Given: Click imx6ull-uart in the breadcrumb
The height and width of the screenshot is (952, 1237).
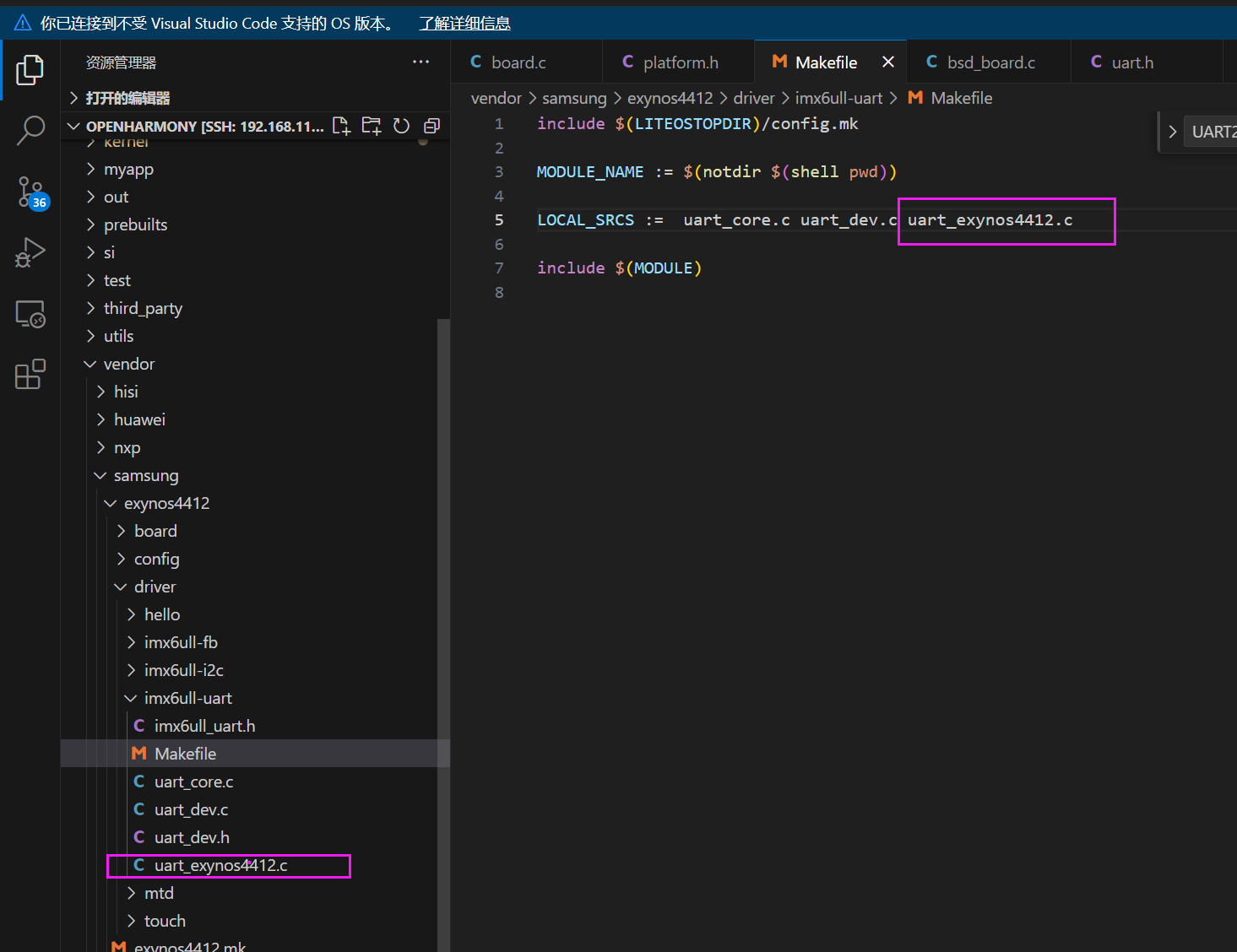Looking at the screenshot, I should coord(838,98).
